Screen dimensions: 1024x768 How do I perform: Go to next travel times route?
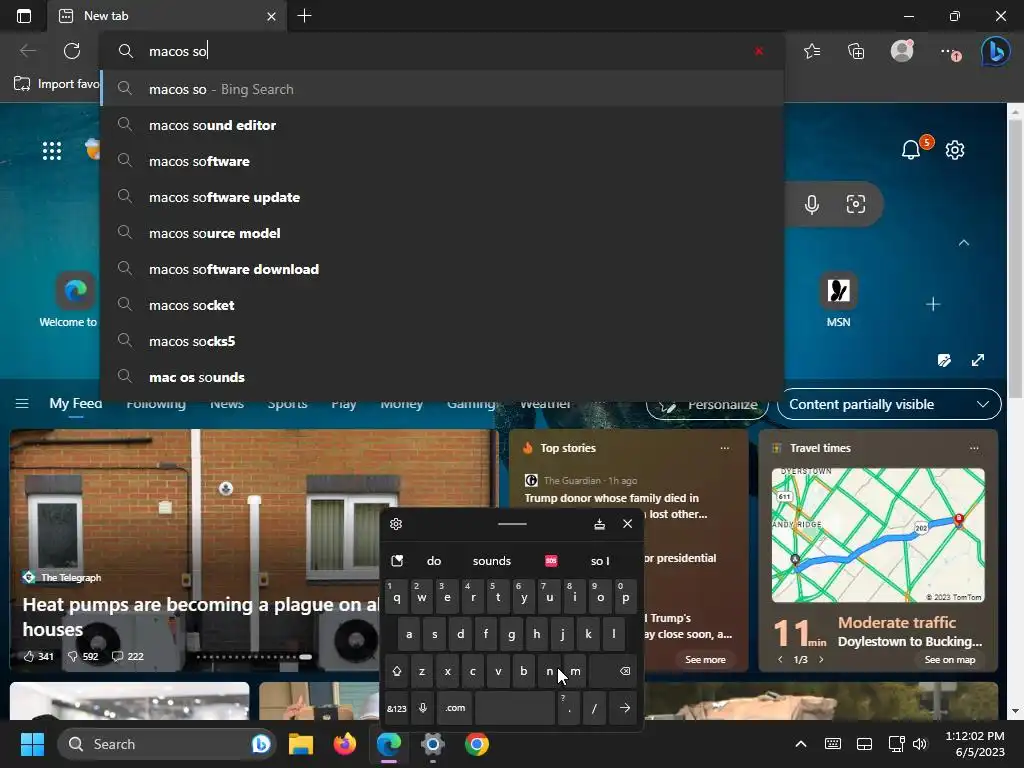tap(821, 660)
